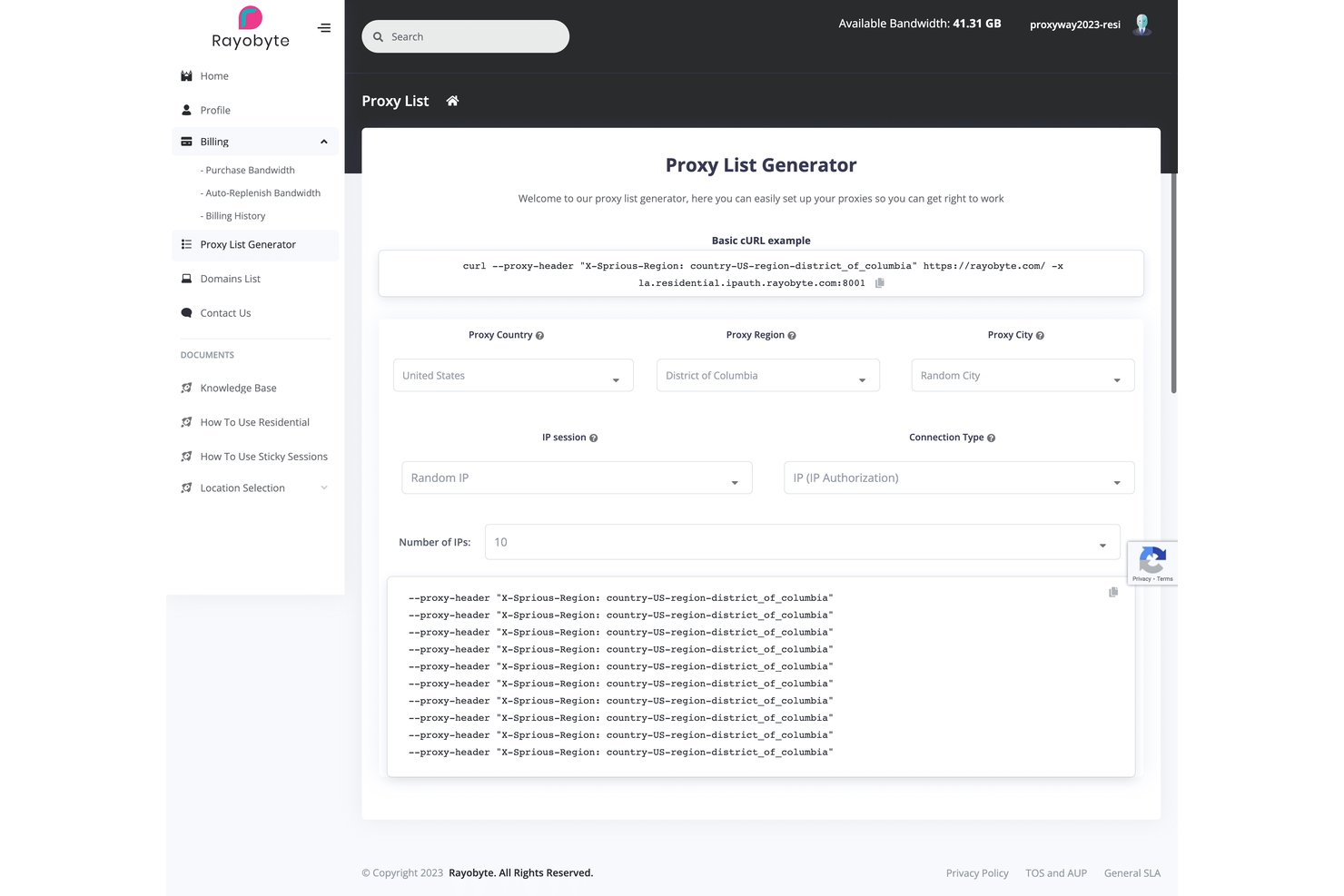
Task: Open the Knowledge Base document
Action: pos(238,389)
